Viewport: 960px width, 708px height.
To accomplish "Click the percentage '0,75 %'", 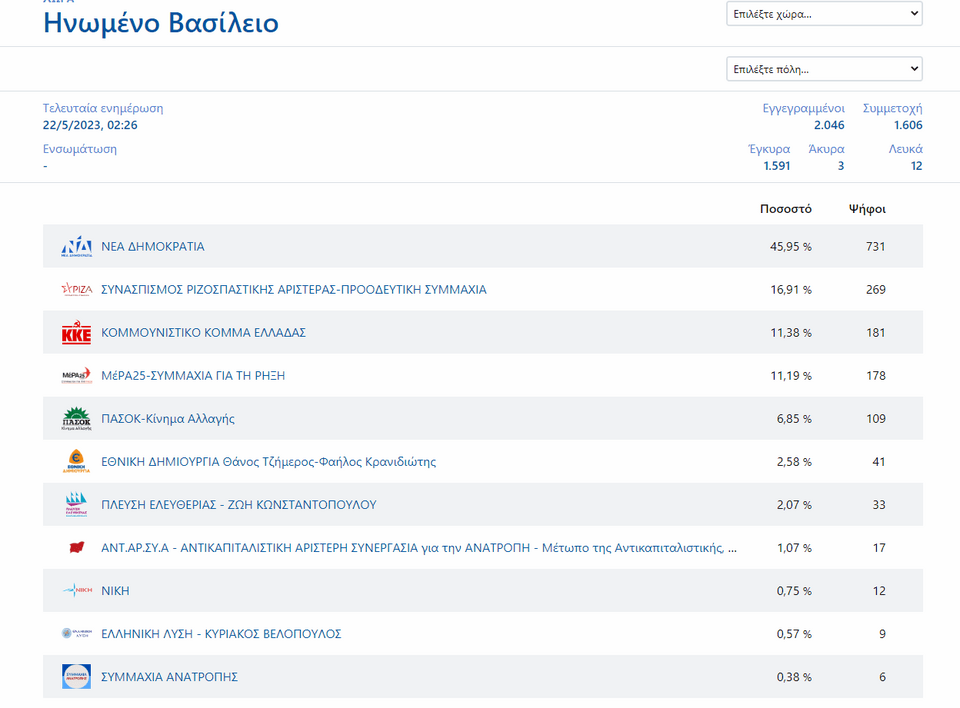I will (x=794, y=591).
